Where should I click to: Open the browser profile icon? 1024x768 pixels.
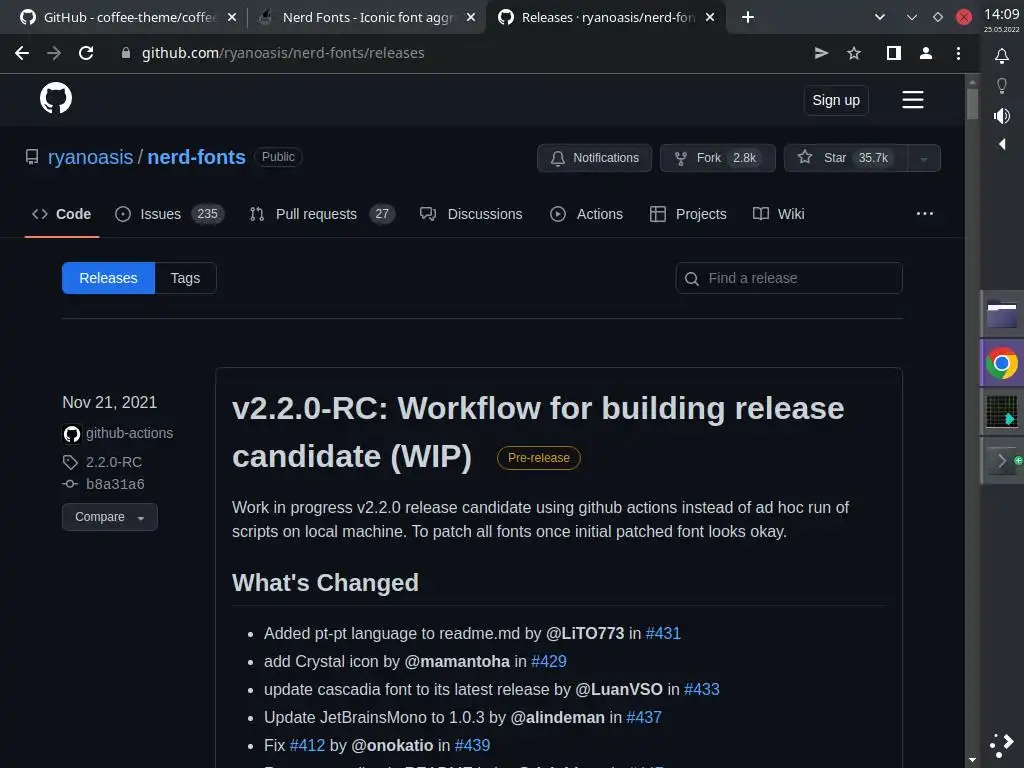pos(925,53)
